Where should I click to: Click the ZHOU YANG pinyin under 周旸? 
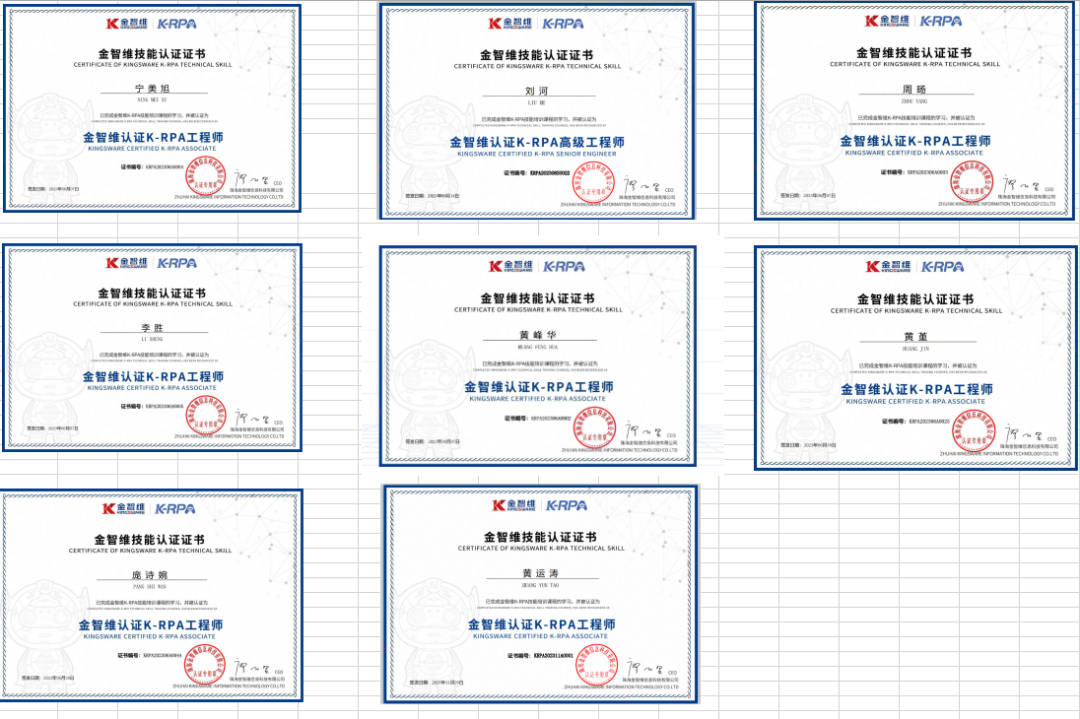click(914, 101)
